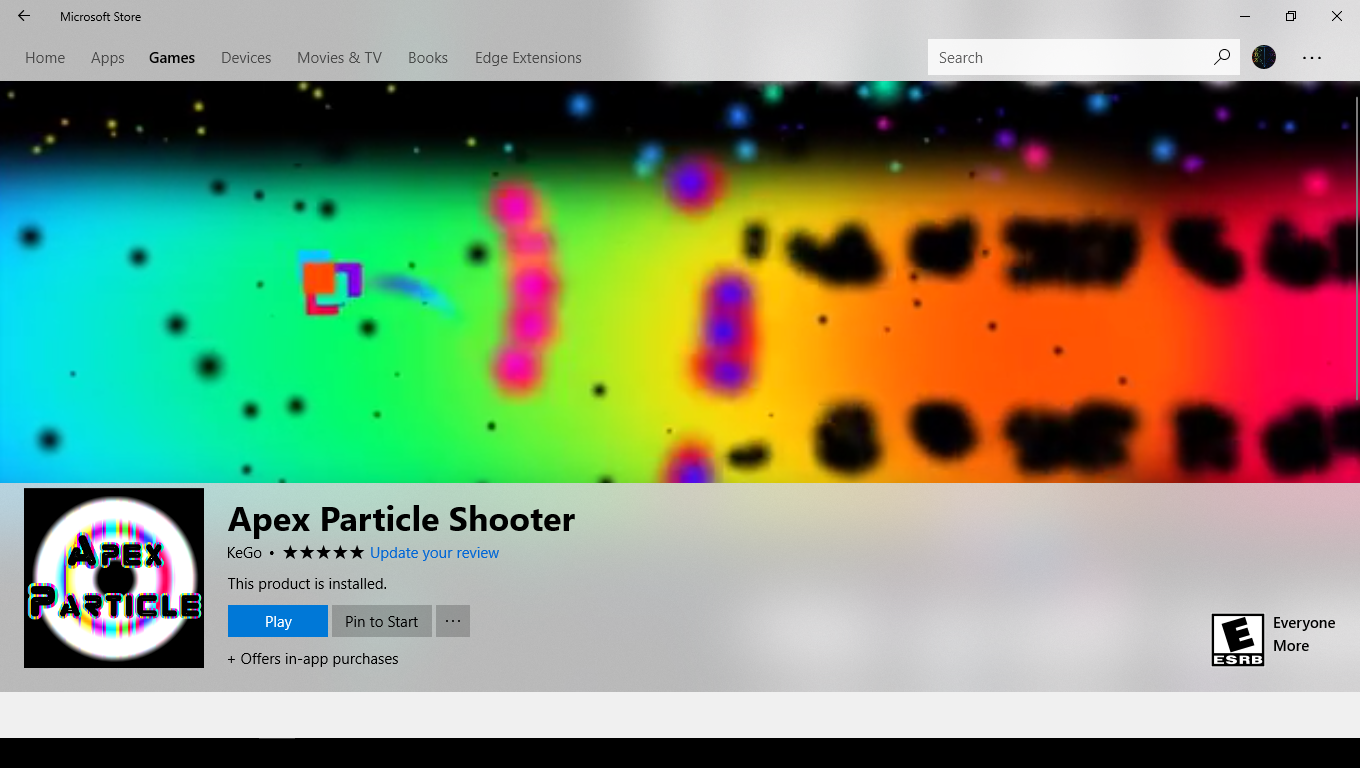Restore down the Microsoft Store window
The width and height of the screenshot is (1360, 768).
tap(1291, 16)
